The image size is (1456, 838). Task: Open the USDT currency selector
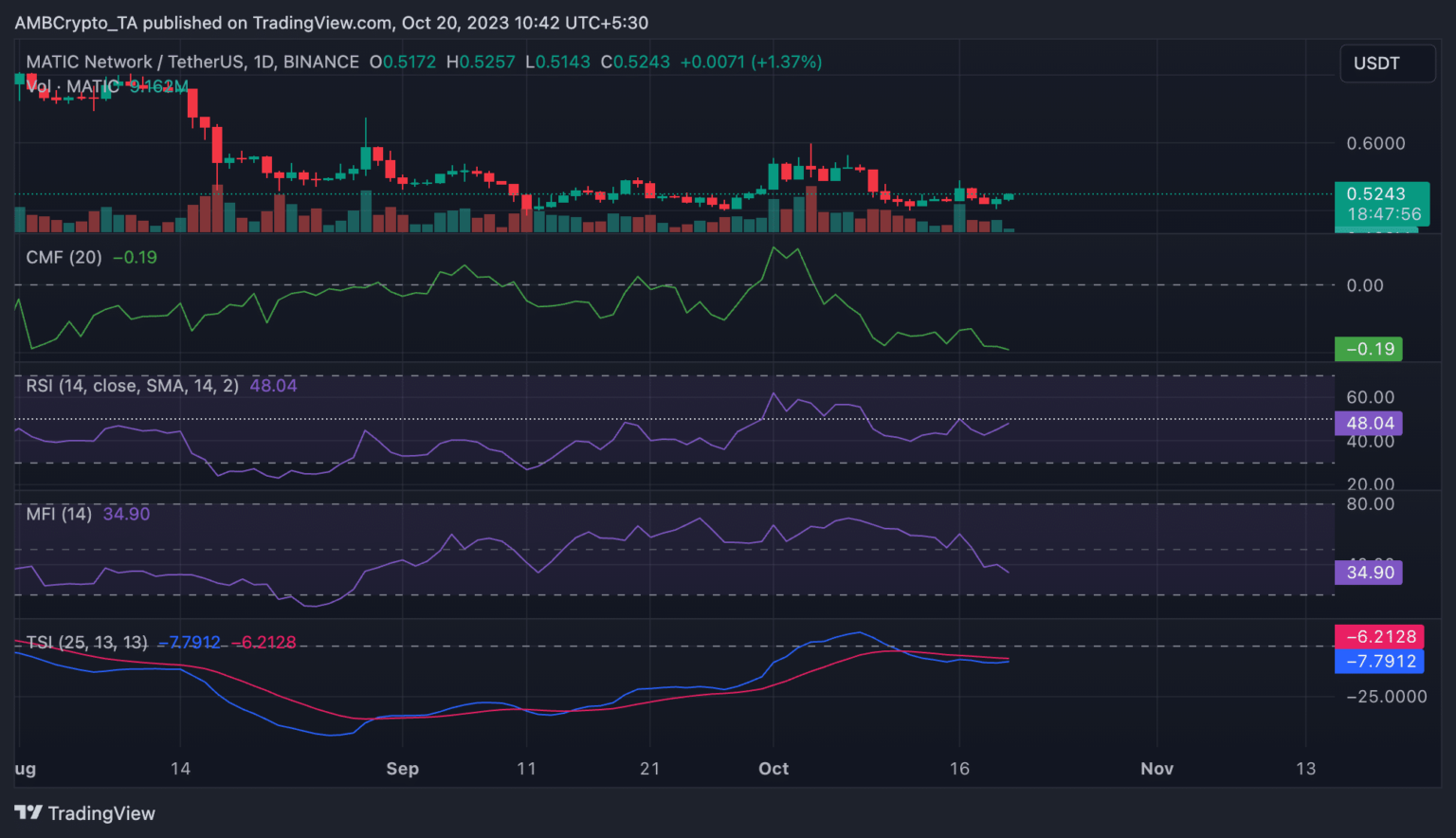(x=1387, y=64)
